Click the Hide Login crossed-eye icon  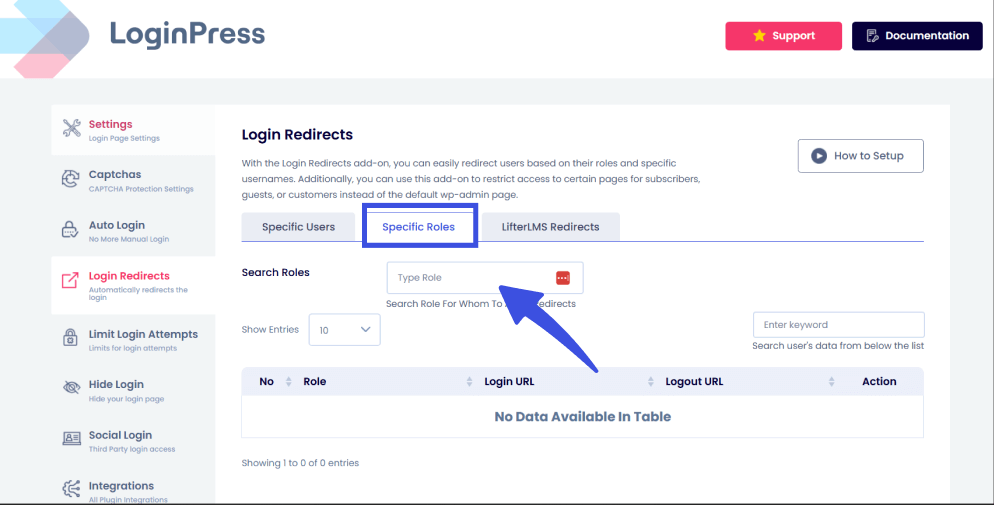(x=72, y=388)
